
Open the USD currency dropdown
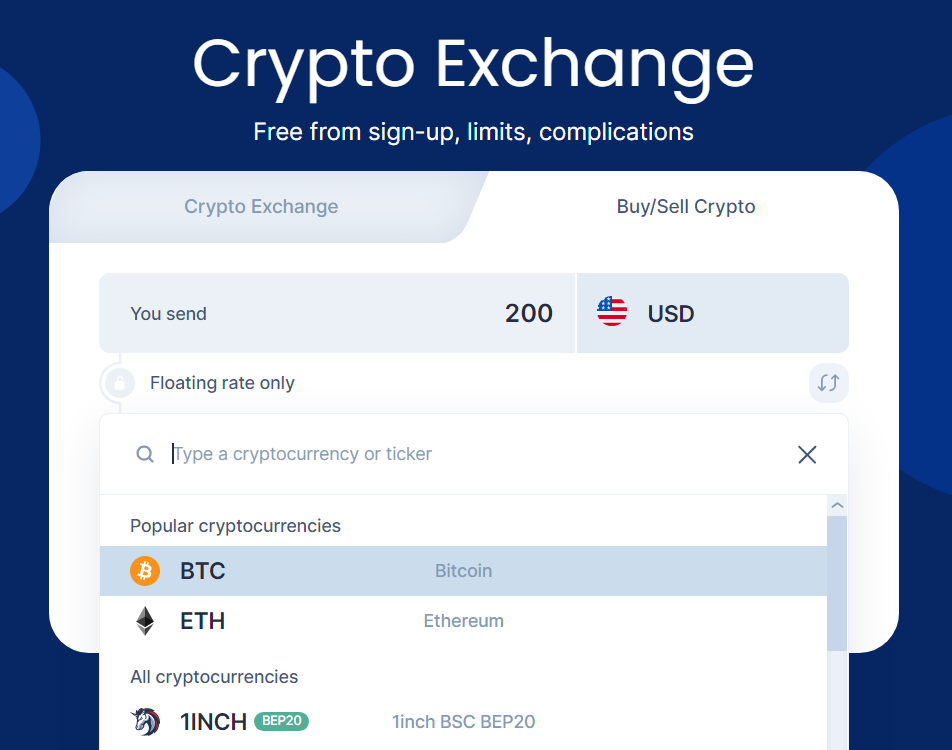712,313
